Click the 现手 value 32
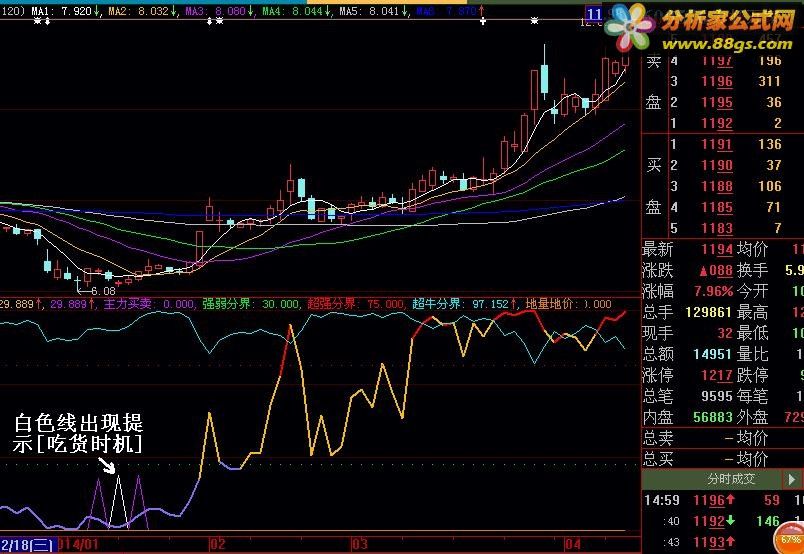The image size is (804, 554). click(x=725, y=333)
